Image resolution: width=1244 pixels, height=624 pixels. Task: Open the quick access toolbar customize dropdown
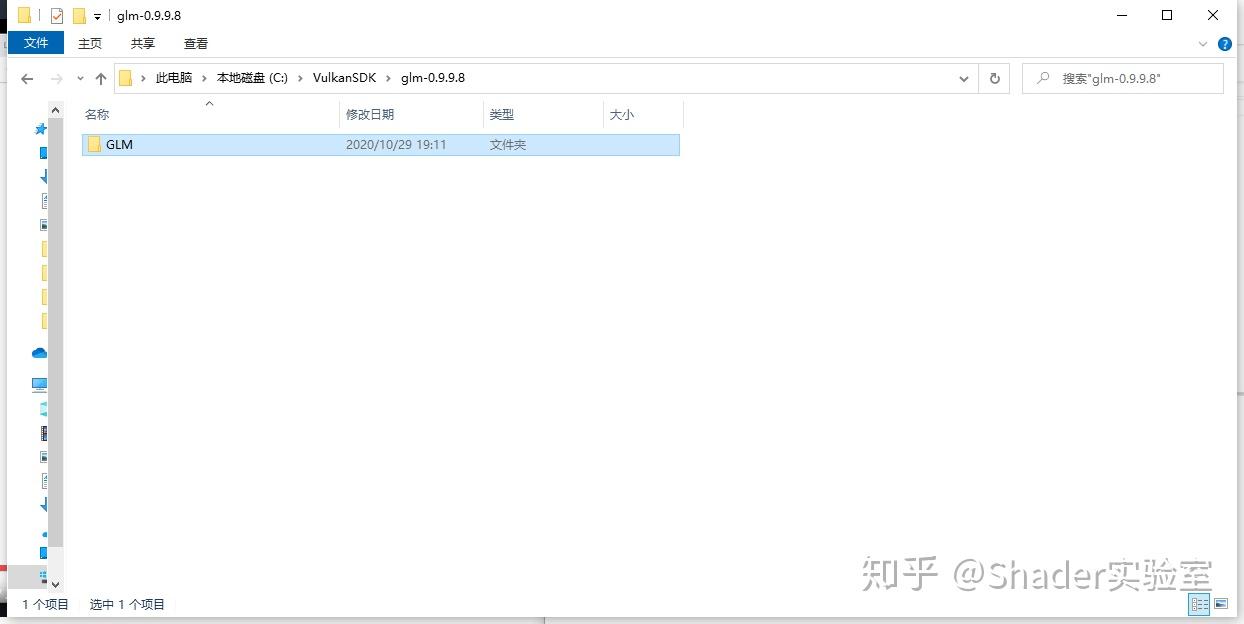tap(97, 15)
